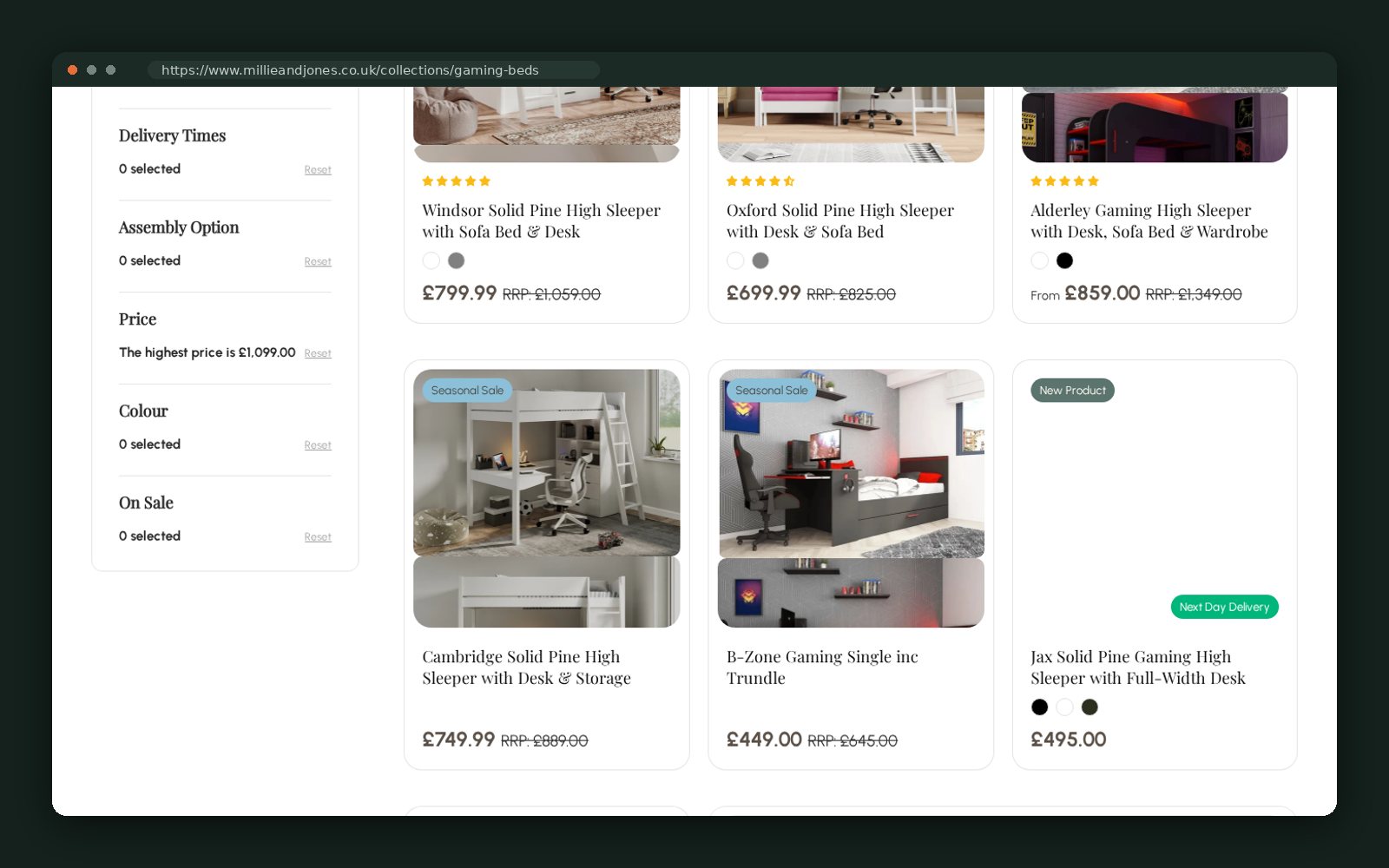
Task: Open Oxford Solid Pine High Sleeper product title
Action: point(839,221)
